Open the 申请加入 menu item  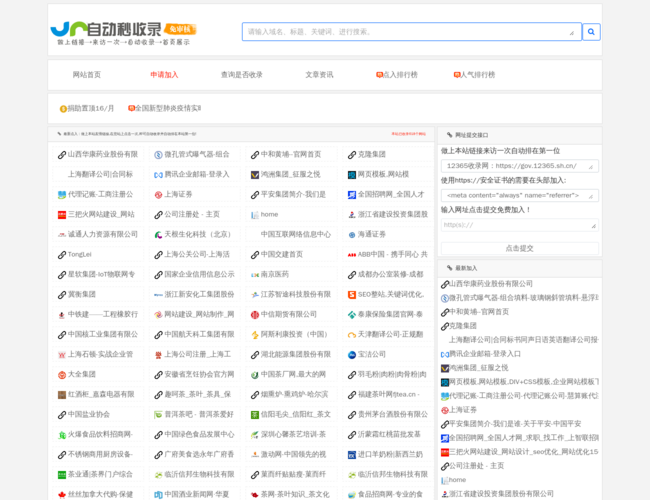[164, 75]
